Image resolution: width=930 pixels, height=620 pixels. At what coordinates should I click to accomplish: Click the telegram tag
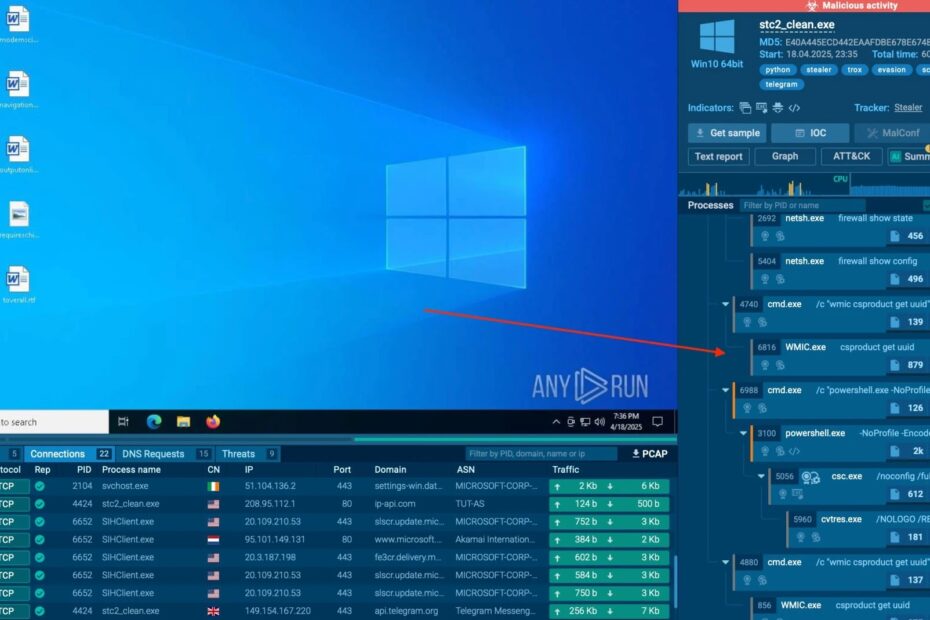781,84
